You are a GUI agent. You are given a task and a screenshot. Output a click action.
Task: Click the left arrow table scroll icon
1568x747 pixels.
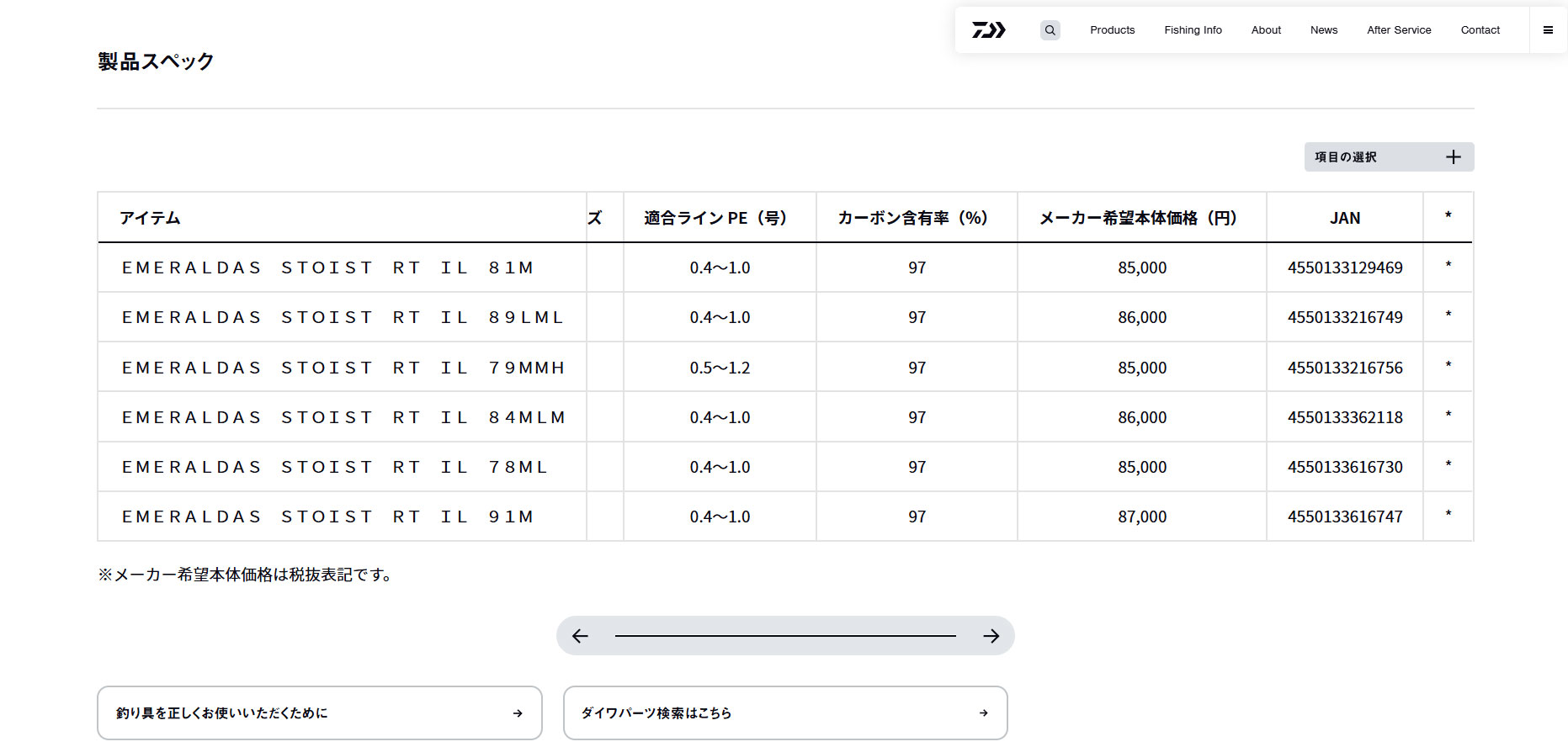(x=580, y=636)
